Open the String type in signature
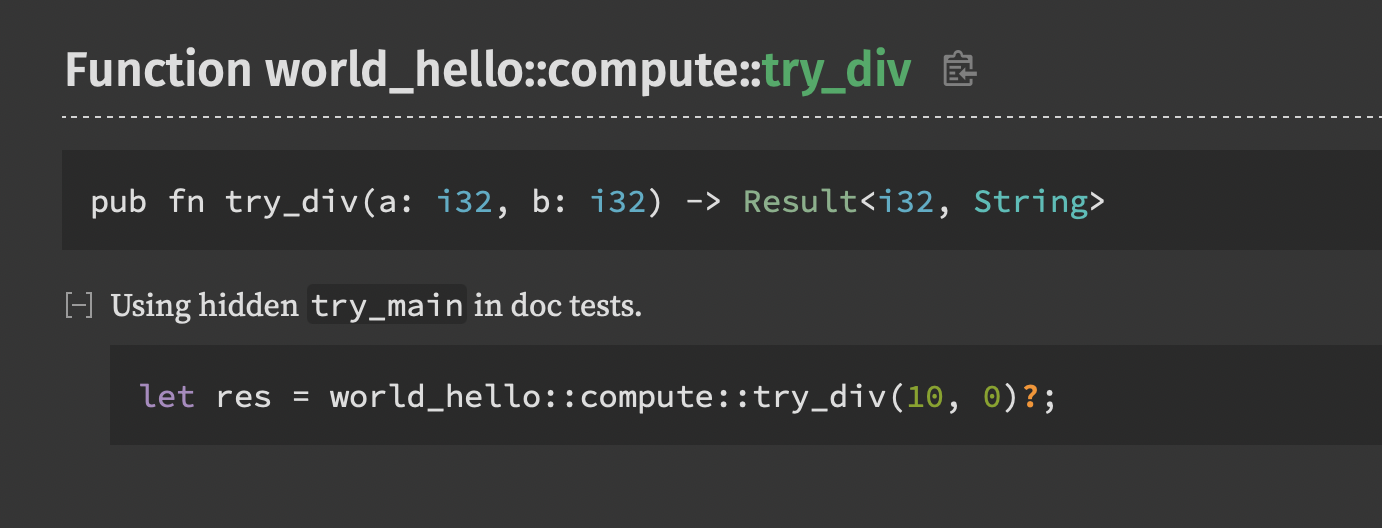Screen dimensions: 1382x528 tap(1031, 202)
